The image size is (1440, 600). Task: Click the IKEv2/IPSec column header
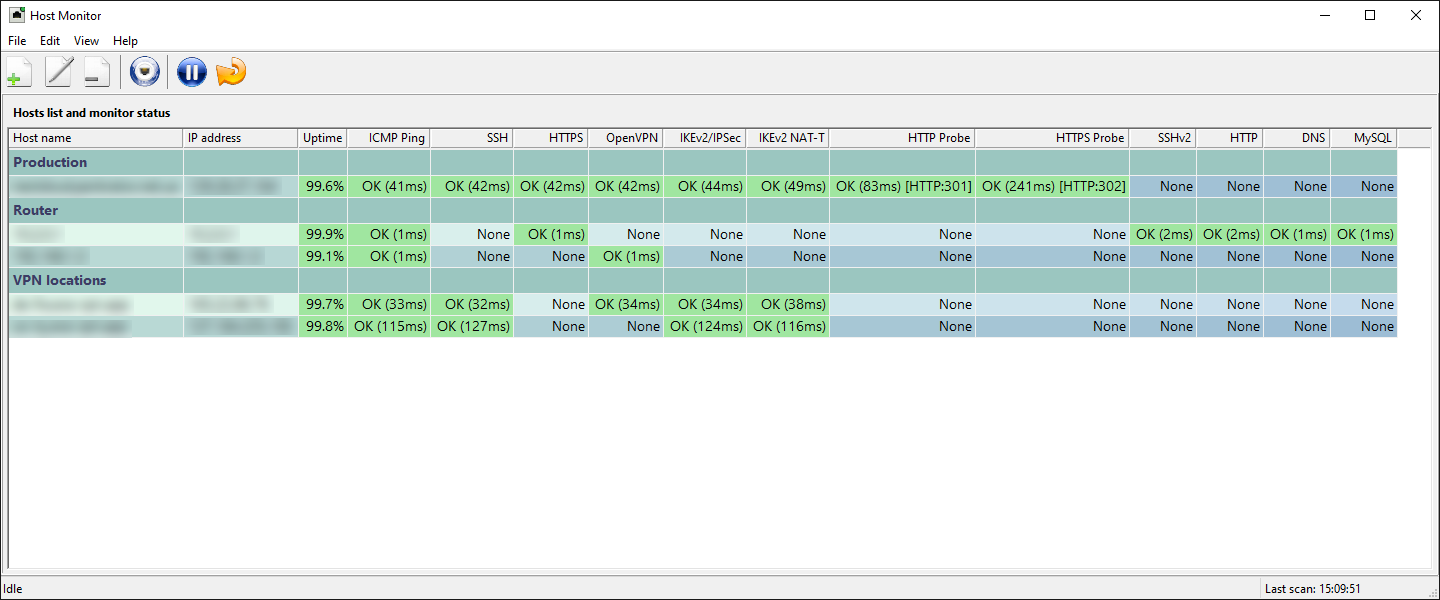(705, 138)
